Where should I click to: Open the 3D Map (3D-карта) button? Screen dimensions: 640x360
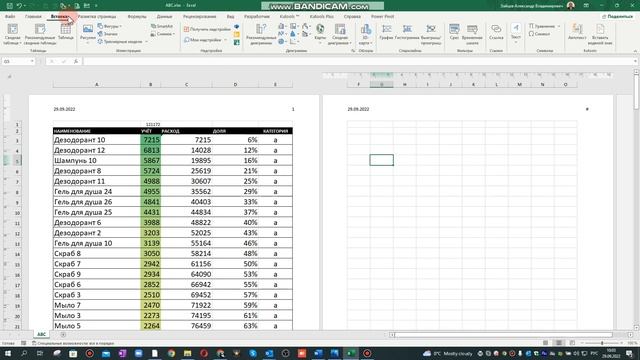[366, 34]
